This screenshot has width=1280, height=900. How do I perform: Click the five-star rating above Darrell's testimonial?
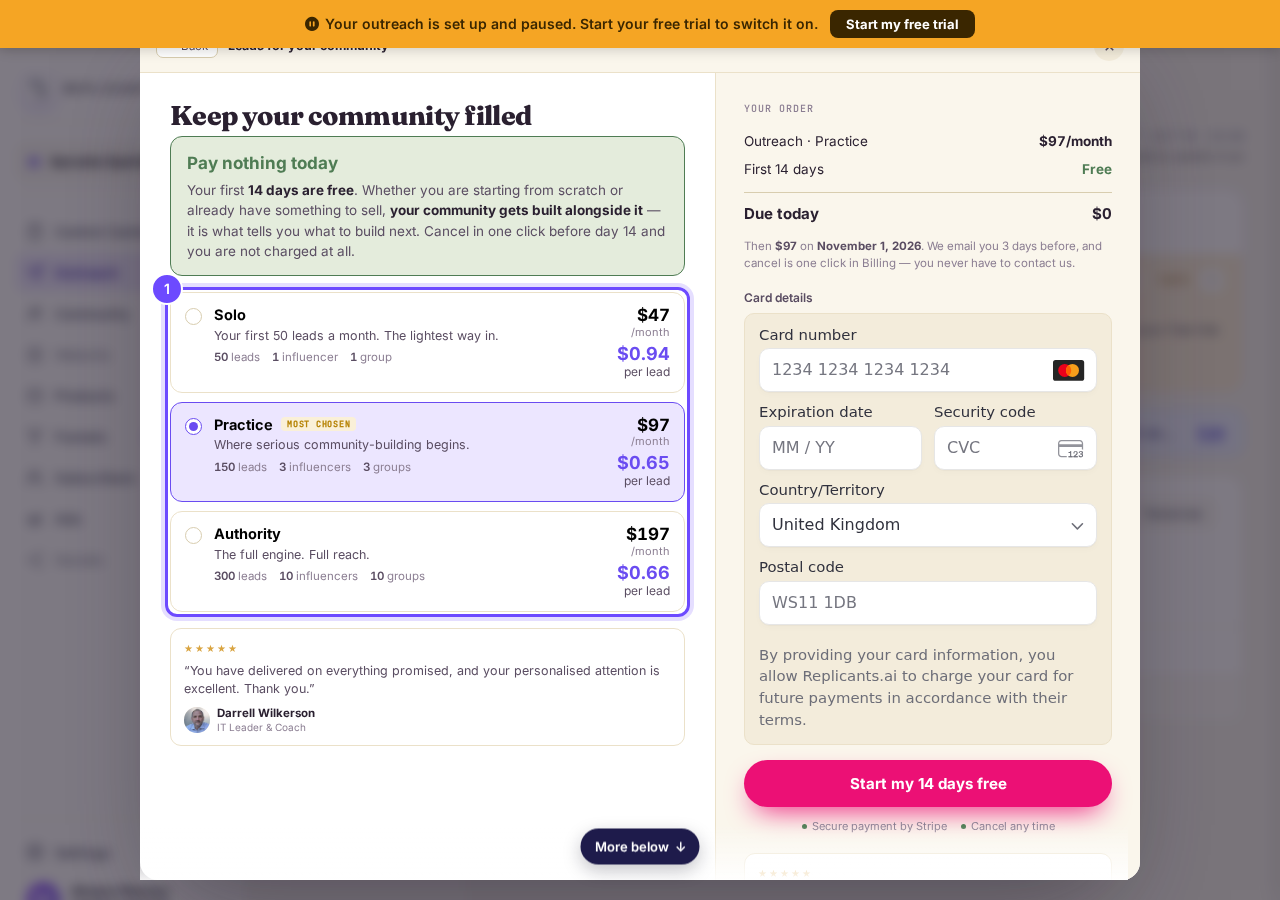click(210, 649)
